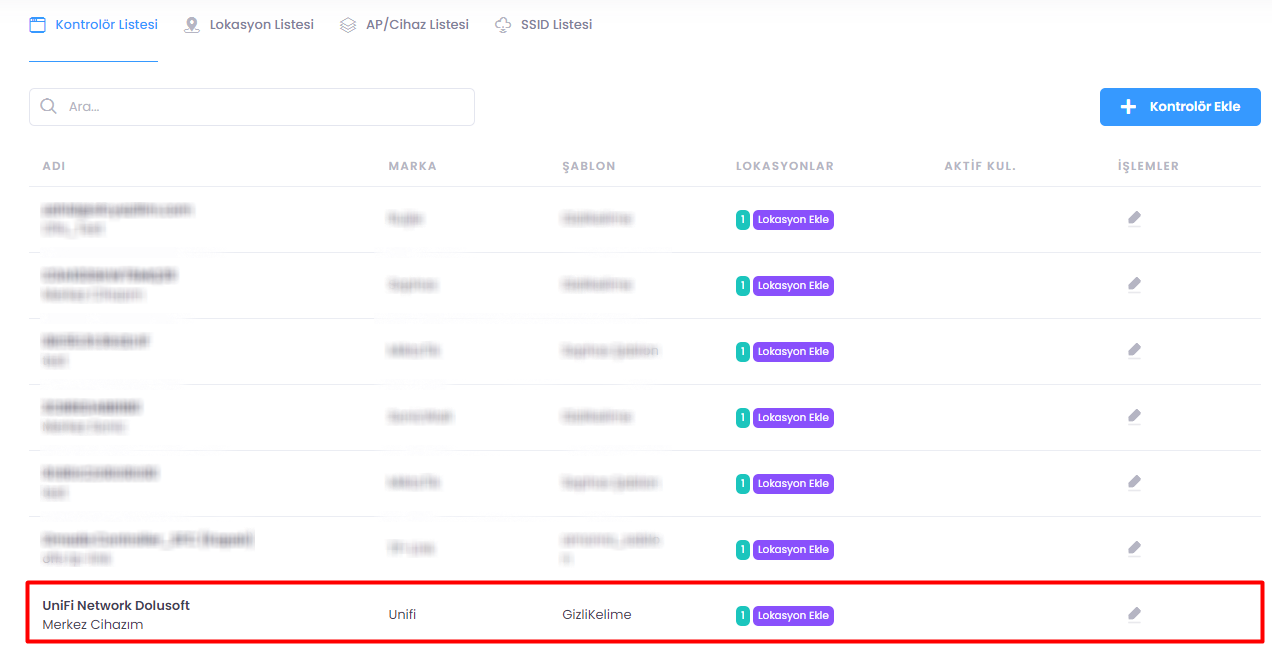Viewport: 1272px width, 652px height.
Task: Open the UniFi Network Dolusoft controller name
Action: 116,605
